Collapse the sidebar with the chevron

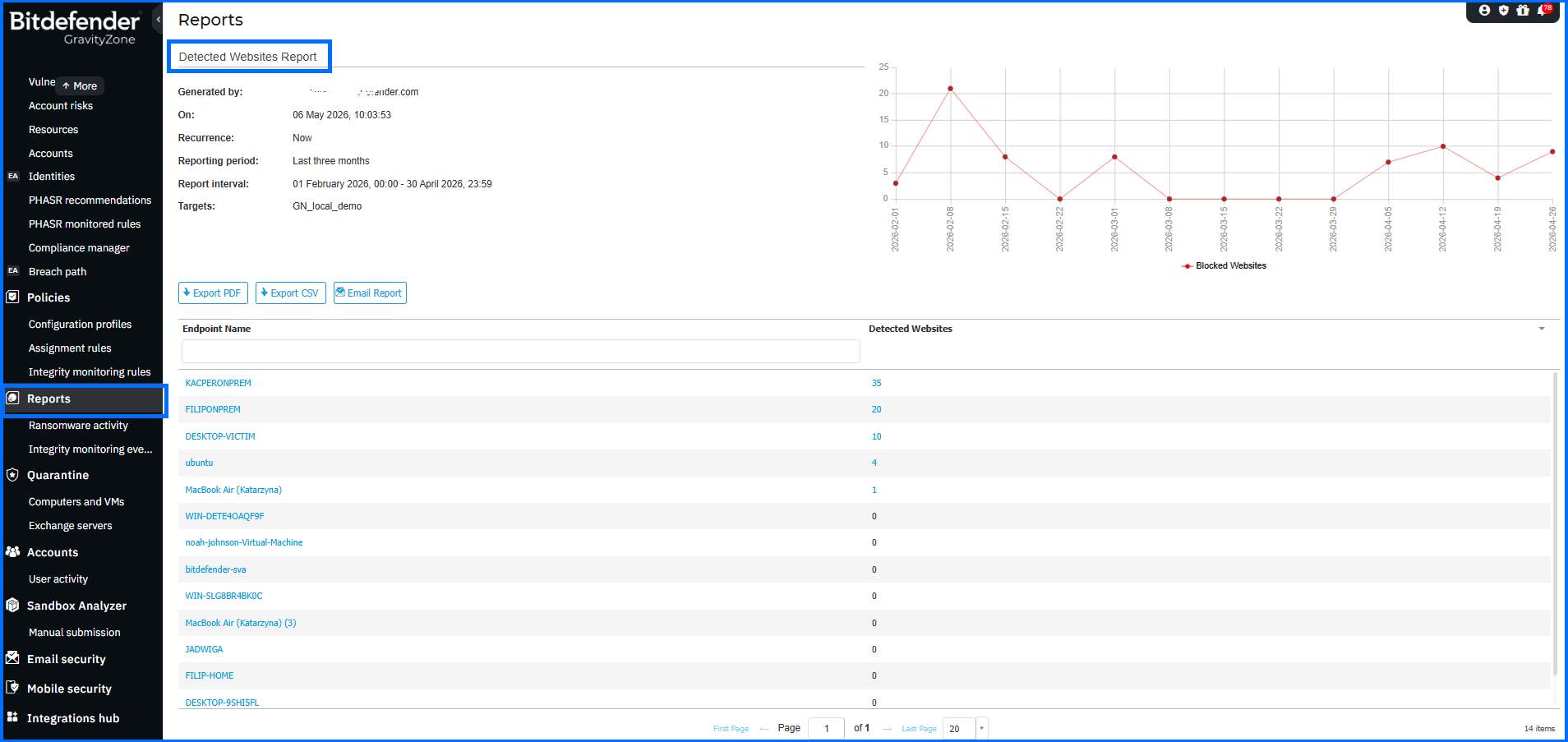[x=158, y=19]
